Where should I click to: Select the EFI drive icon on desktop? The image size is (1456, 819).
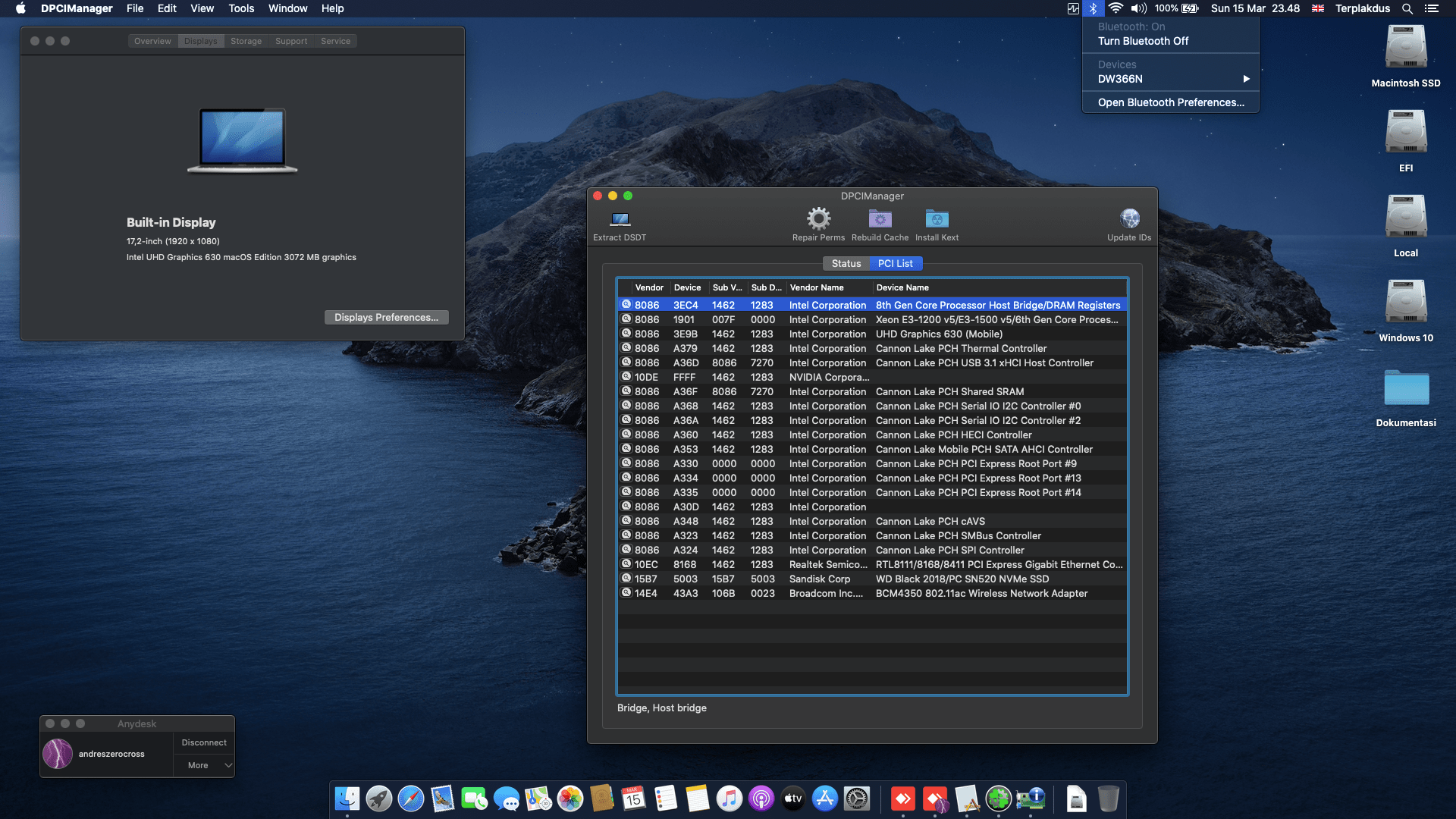click(1406, 133)
